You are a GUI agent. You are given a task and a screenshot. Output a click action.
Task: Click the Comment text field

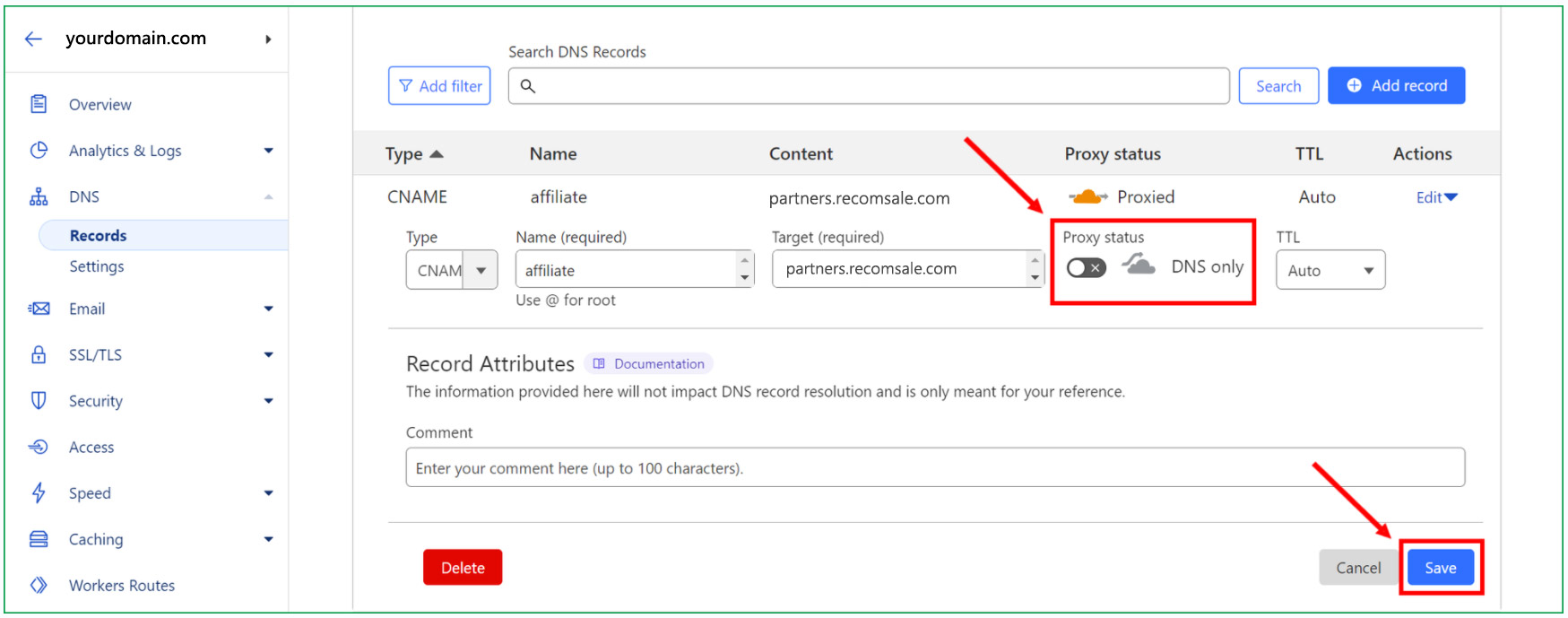click(934, 468)
